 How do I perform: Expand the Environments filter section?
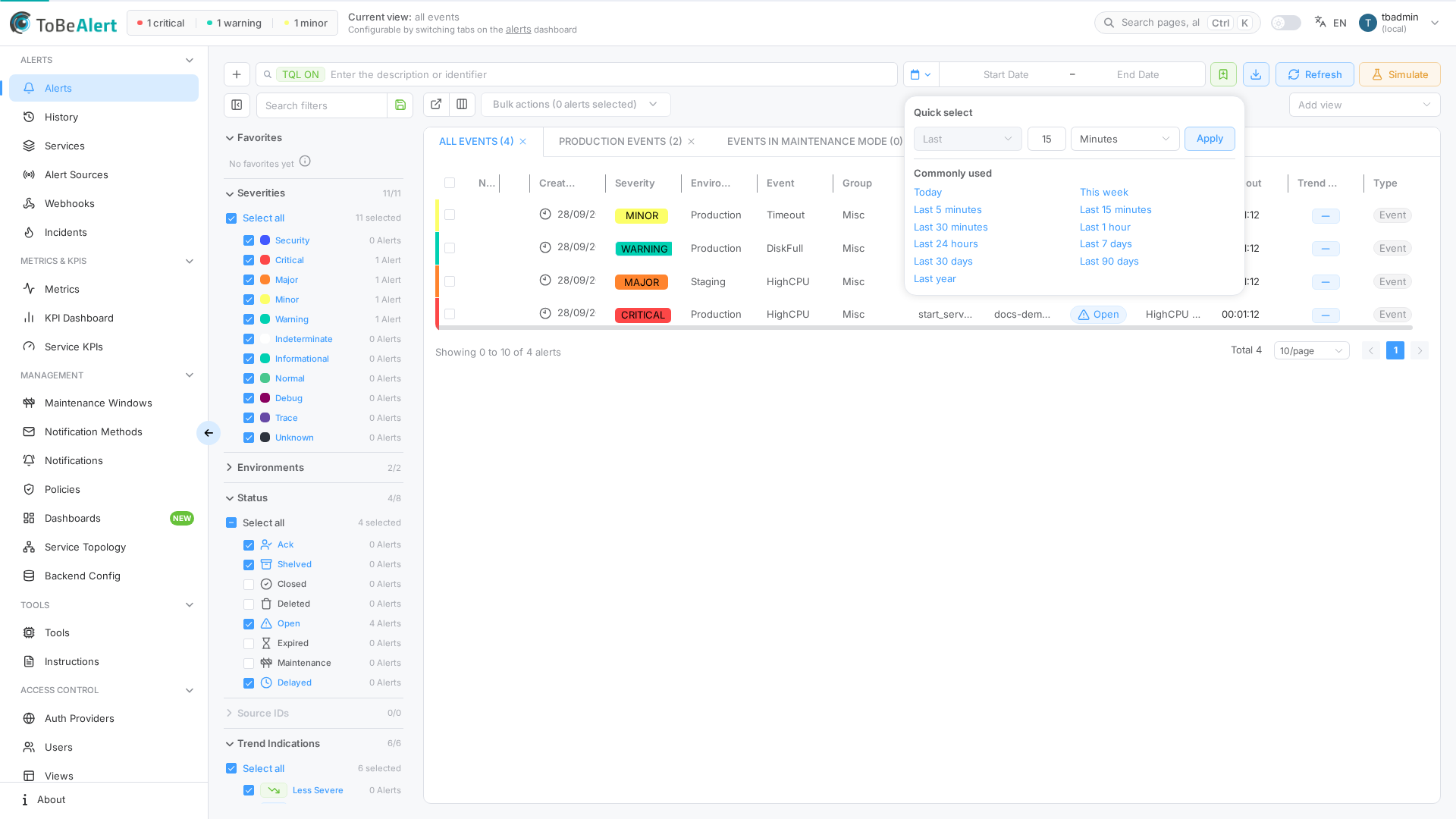[313, 468]
